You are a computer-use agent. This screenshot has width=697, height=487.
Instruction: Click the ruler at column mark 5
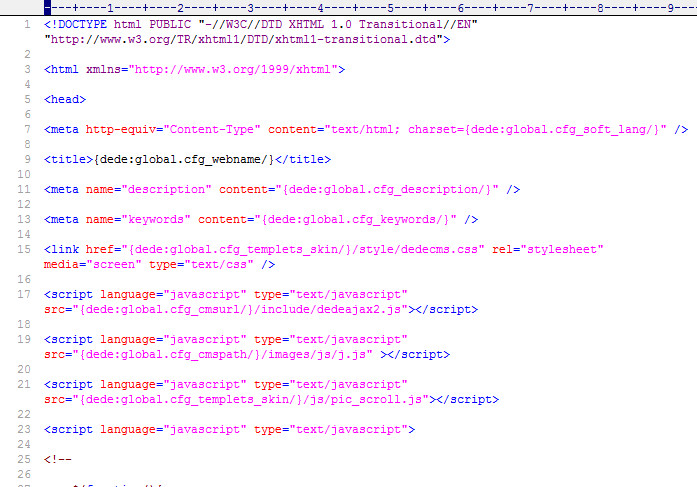pos(390,8)
